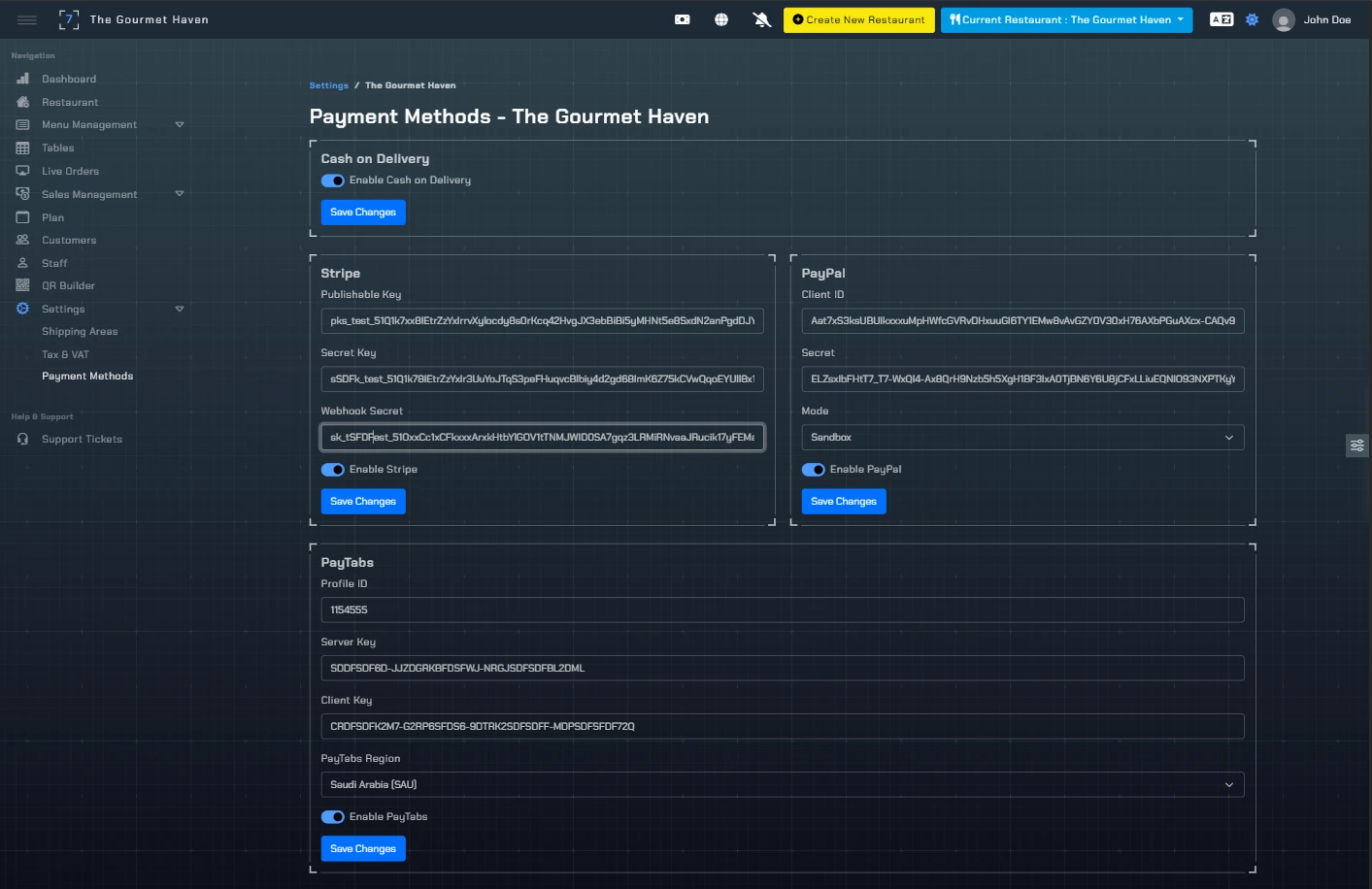Image resolution: width=1372 pixels, height=889 pixels.
Task: Toggle Enable Cash on Delivery switch
Action: (333, 181)
